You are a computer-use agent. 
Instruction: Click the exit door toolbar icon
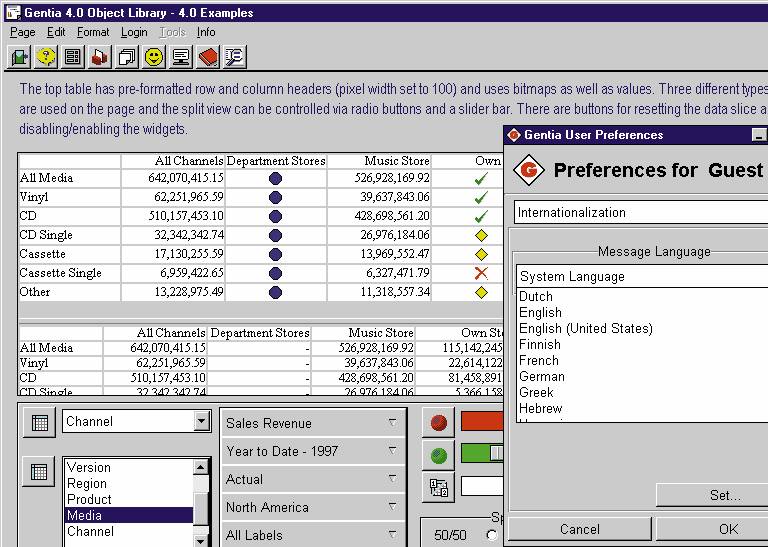(20, 57)
